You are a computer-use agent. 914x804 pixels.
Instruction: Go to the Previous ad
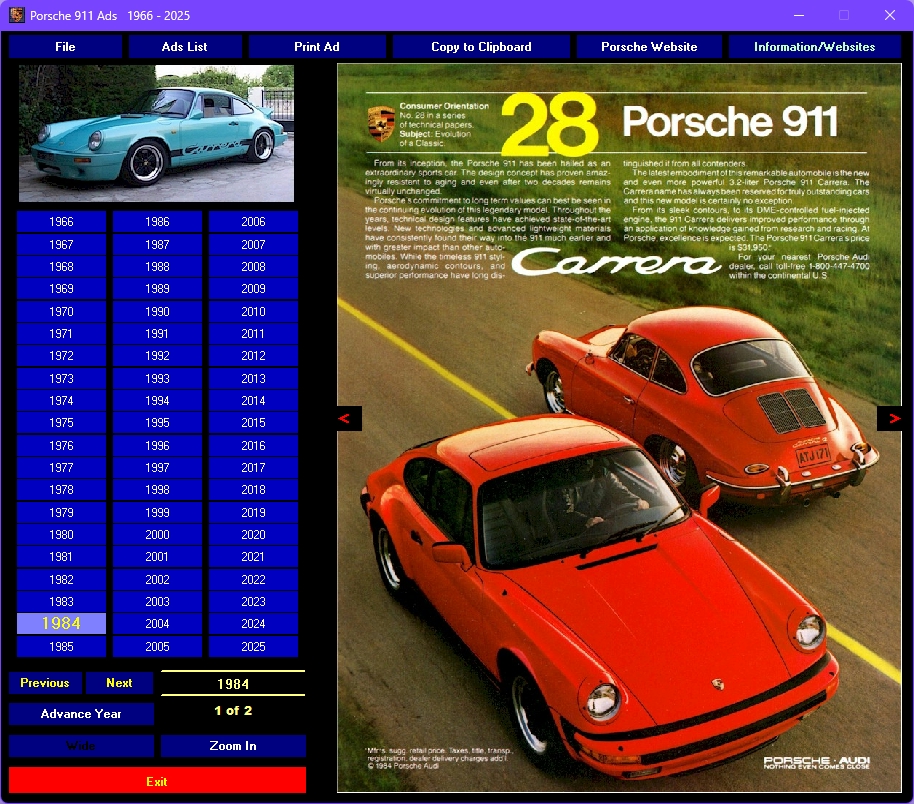pos(45,683)
